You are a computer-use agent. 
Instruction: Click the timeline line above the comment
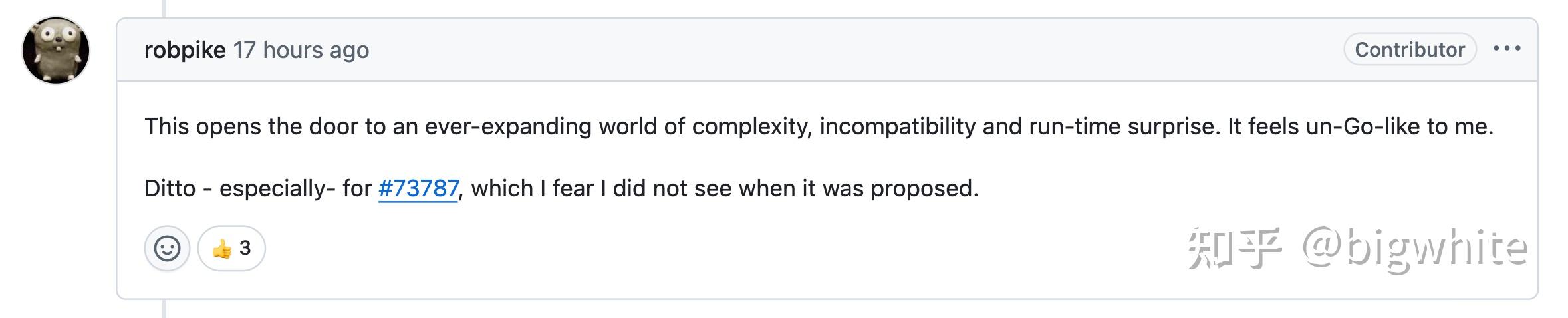coord(164,8)
